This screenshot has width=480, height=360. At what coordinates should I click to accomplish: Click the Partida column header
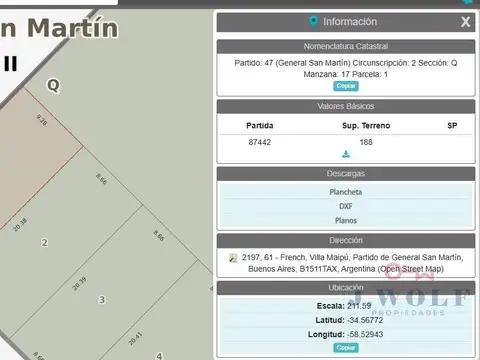[x=260, y=126]
